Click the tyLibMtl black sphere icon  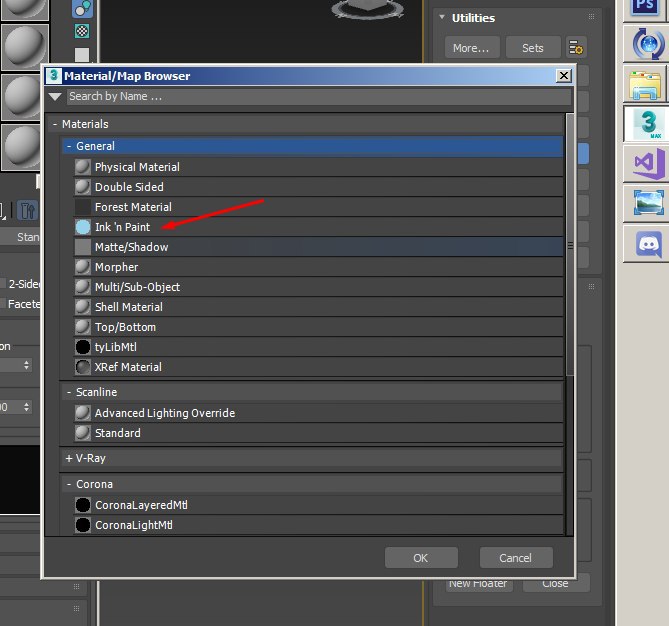(x=83, y=347)
